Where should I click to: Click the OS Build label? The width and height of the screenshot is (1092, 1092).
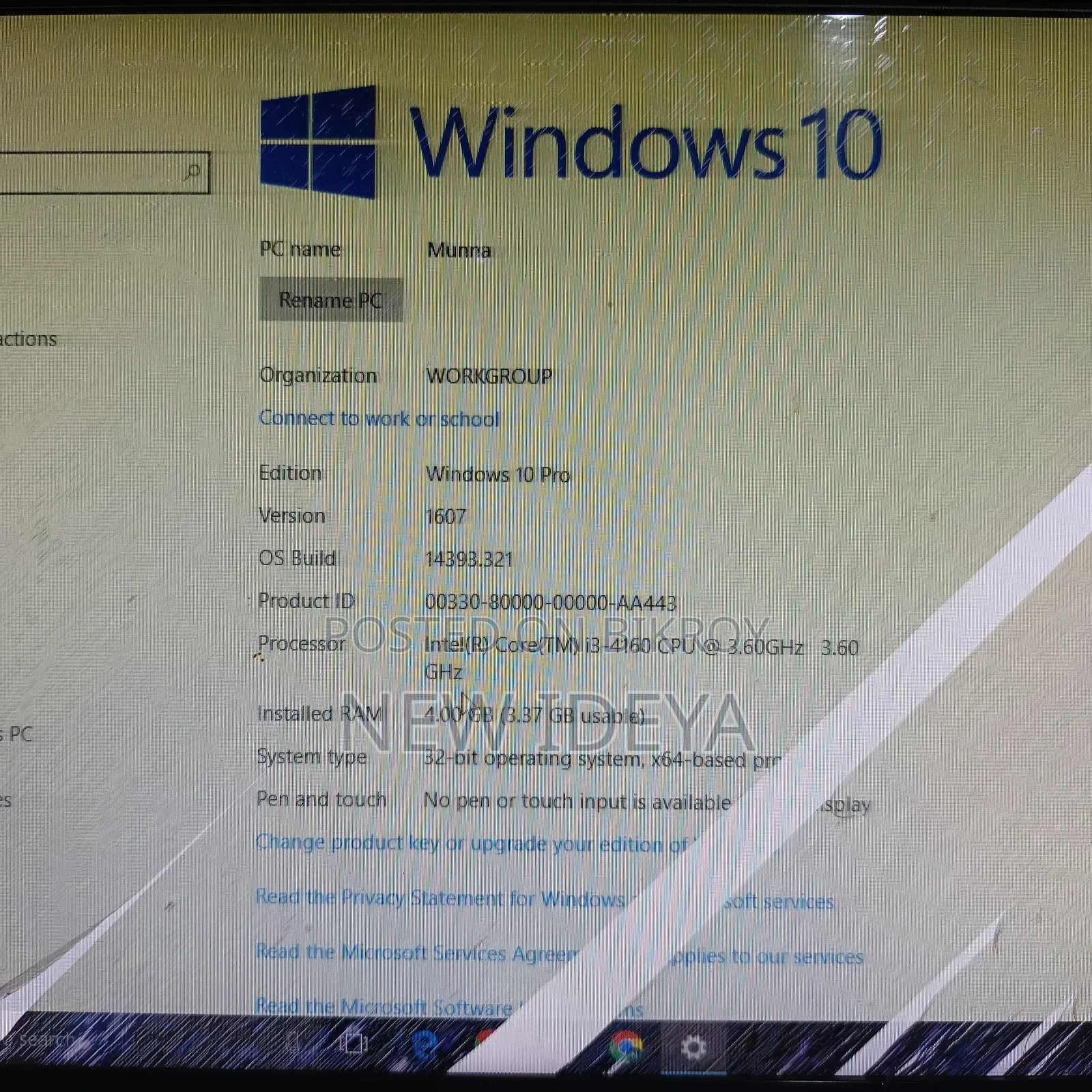click(x=298, y=558)
